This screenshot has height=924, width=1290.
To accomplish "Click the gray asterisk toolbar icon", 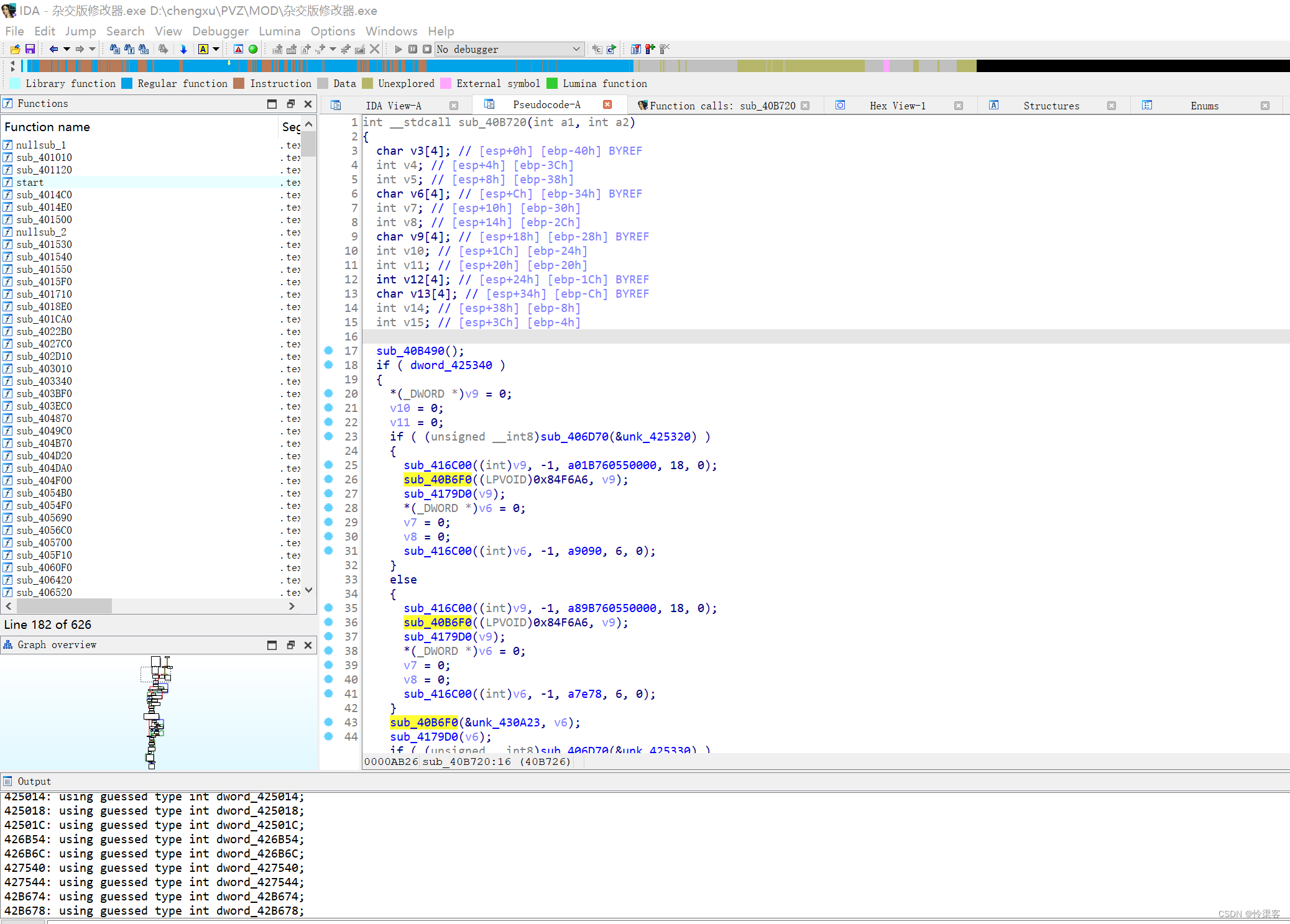I will pos(346,49).
